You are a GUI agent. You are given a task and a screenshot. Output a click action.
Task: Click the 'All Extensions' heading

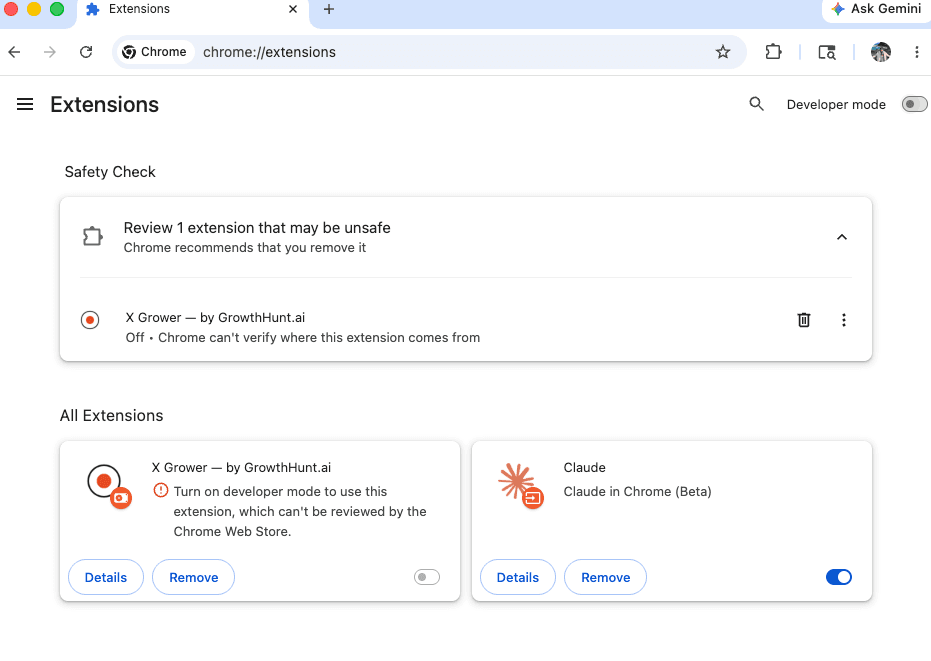(112, 416)
